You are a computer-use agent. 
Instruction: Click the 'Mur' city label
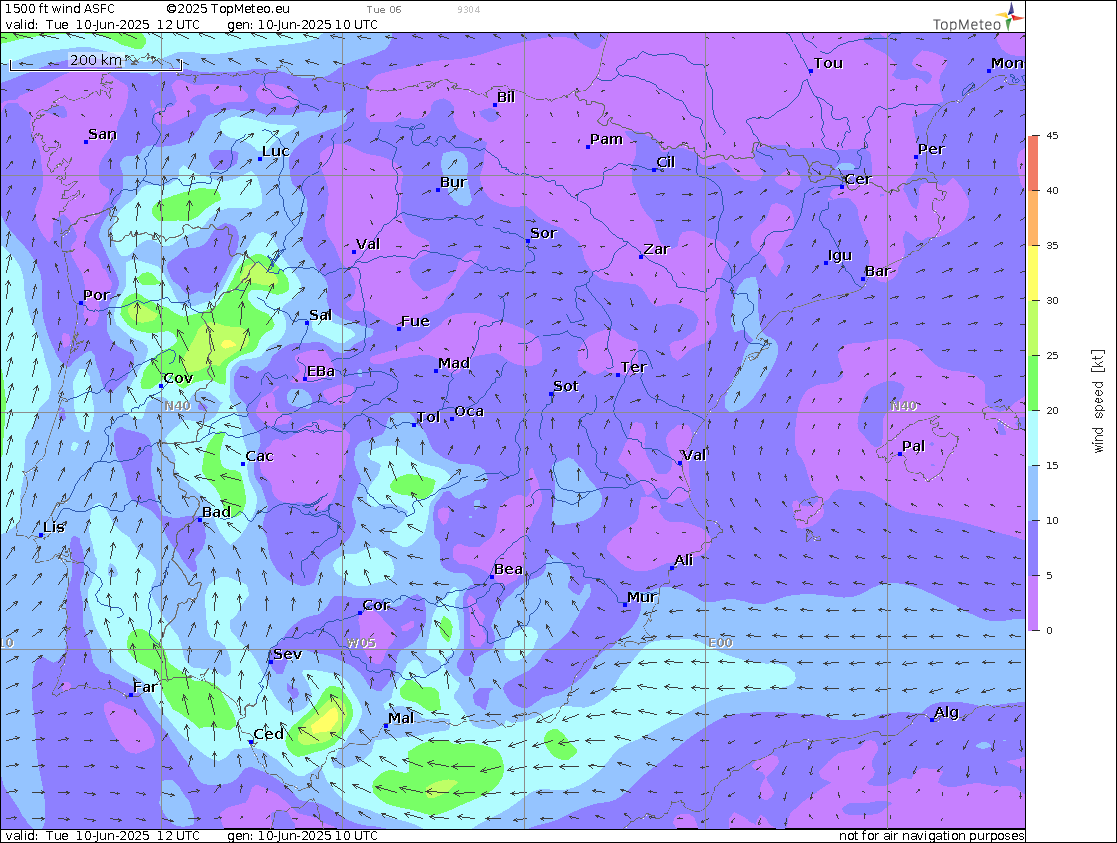click(x=642, y=597)
